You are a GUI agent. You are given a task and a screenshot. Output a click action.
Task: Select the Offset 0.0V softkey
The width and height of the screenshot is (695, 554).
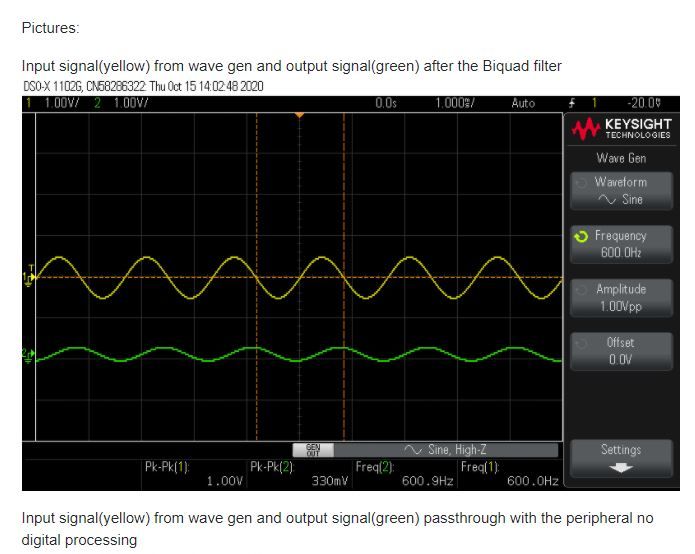(621, 351)
